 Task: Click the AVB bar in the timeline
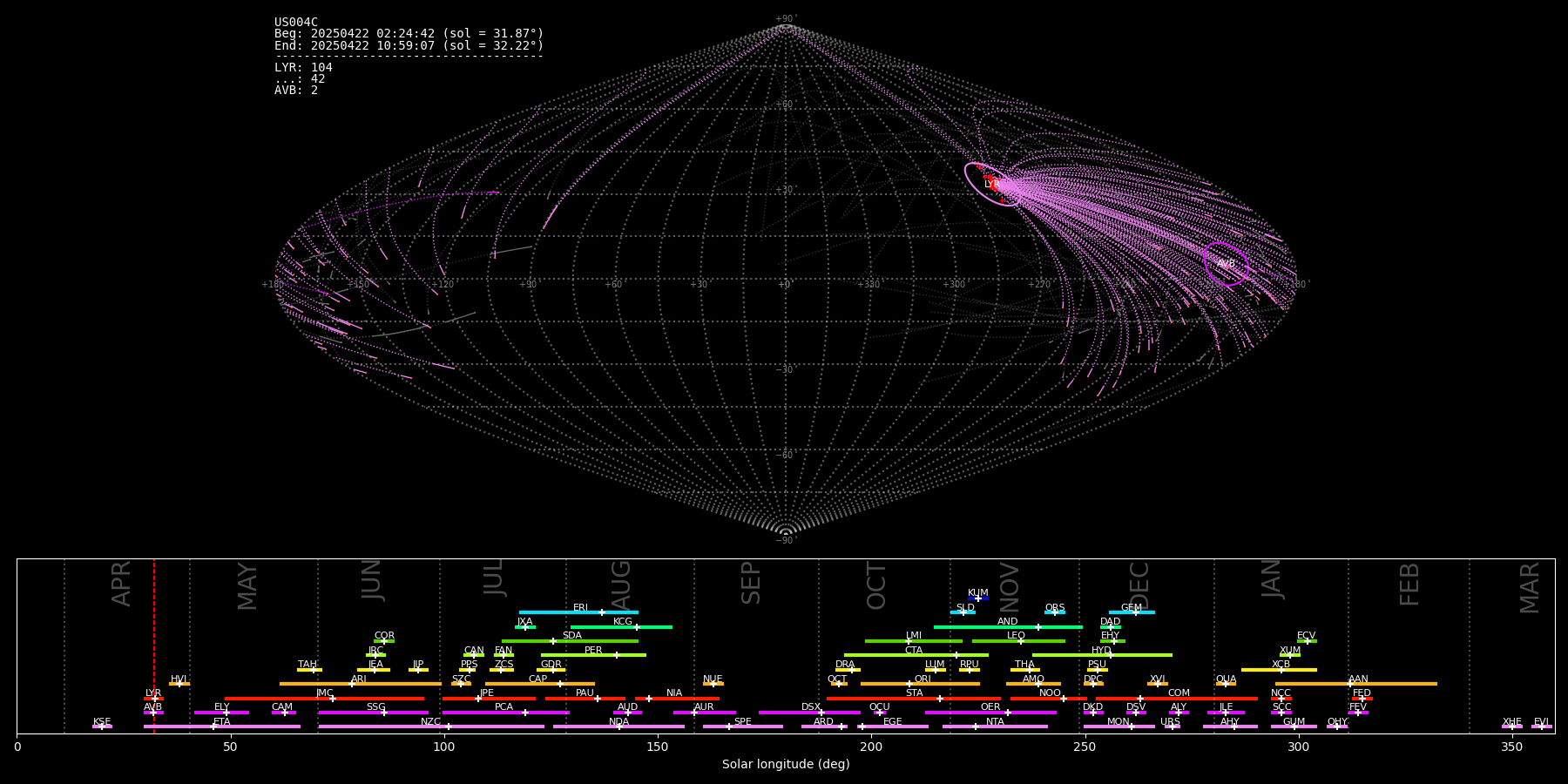click(x=153, y=713)
